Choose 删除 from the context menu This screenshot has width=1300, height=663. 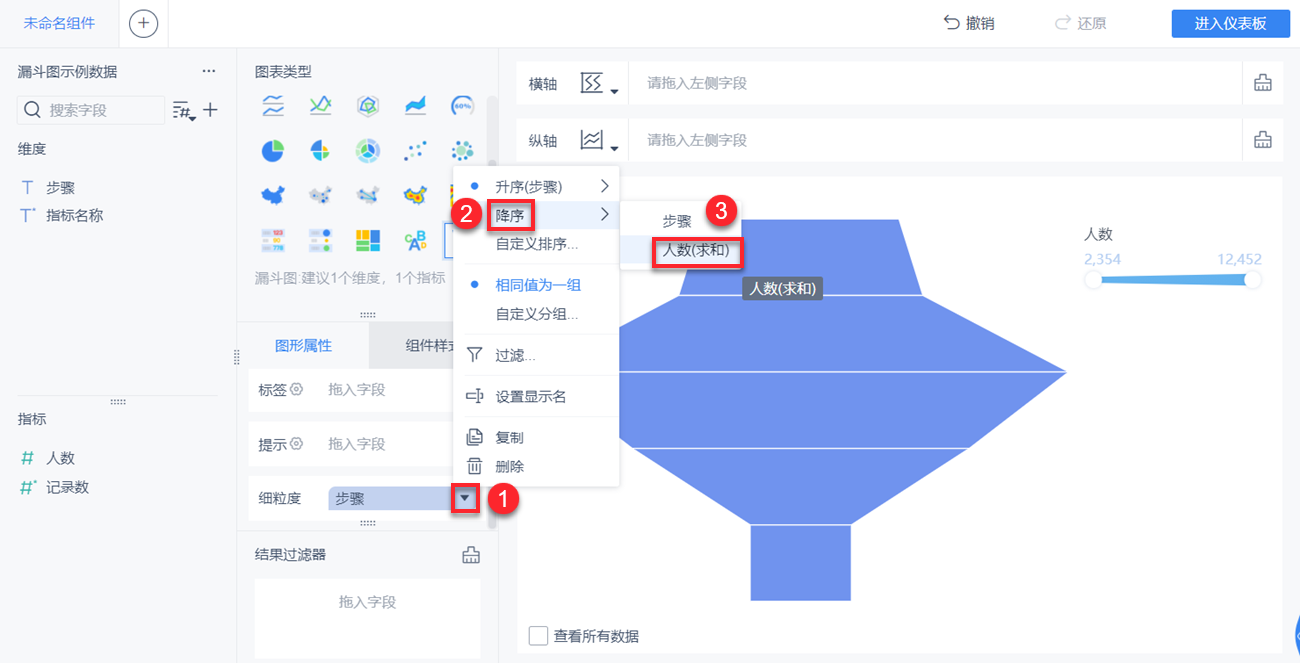tap(537, 466)
